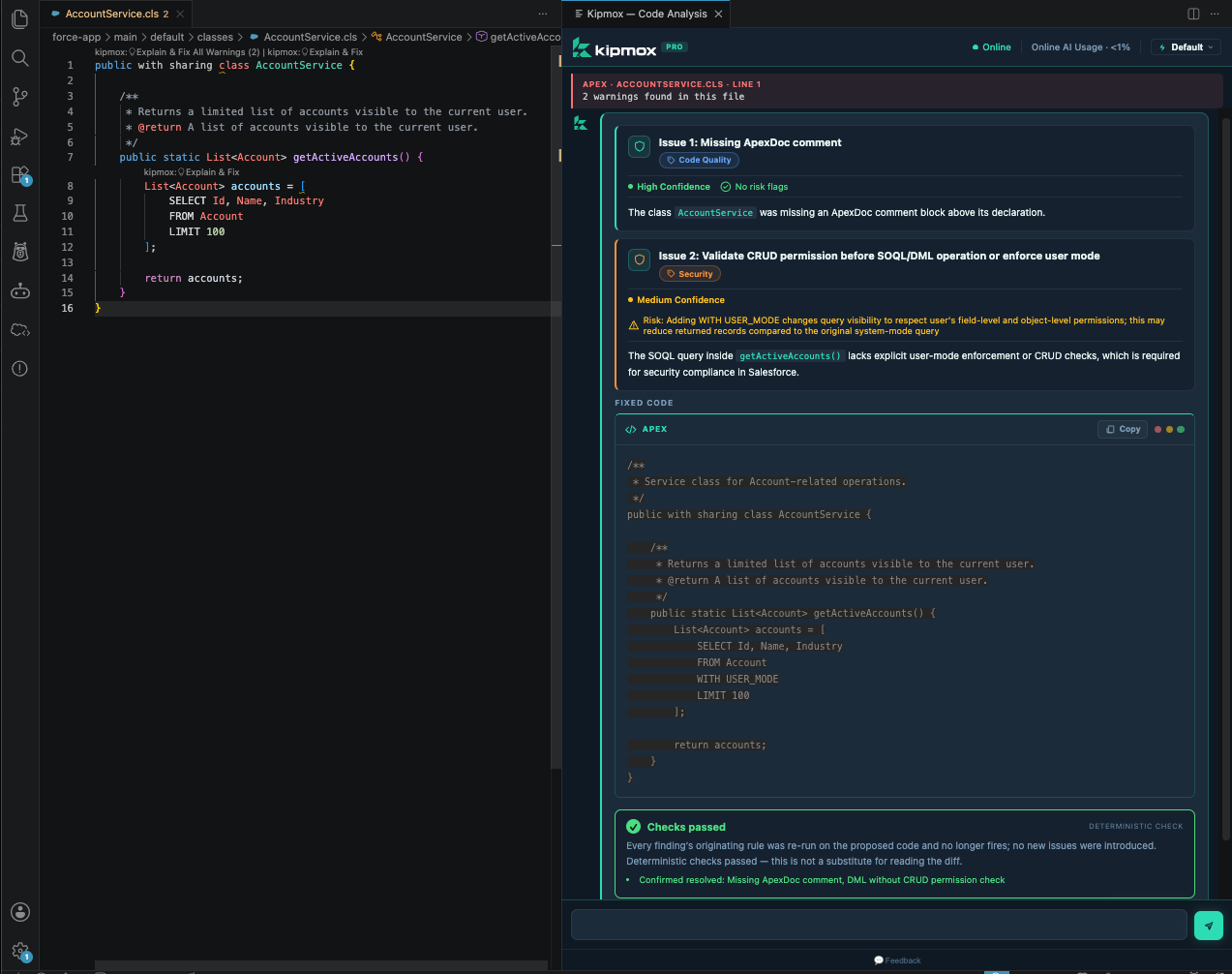The width and height of the screenshot is (1232, 974).
Task: Click the PRO badge
Action: [x=675, y=46]
